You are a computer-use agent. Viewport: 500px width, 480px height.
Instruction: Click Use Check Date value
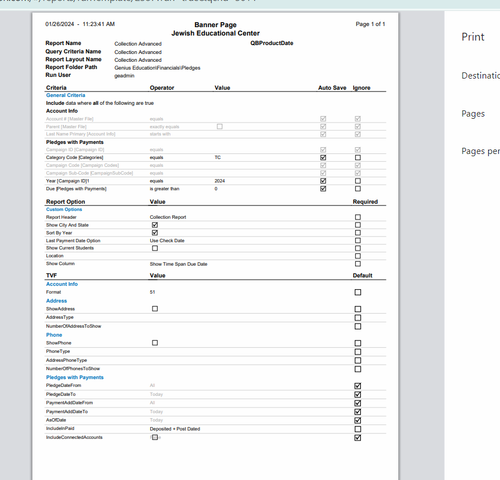click(167, 241)
